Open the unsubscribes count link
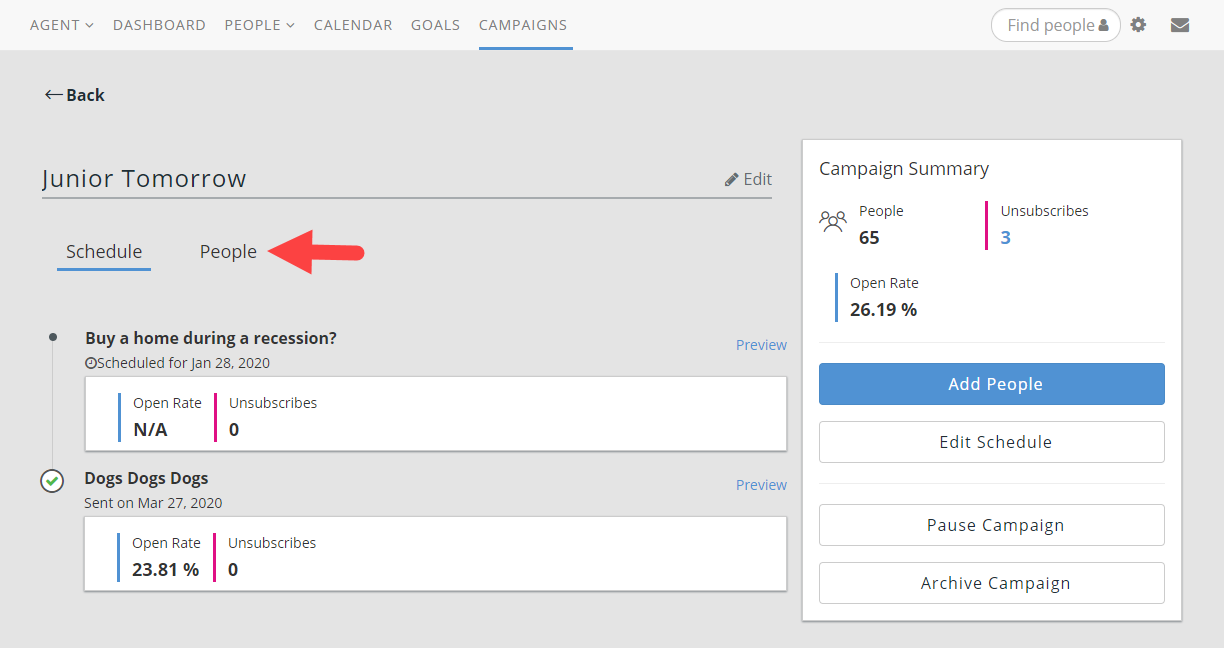1224x648 pixels. [x=1005, y=237]
